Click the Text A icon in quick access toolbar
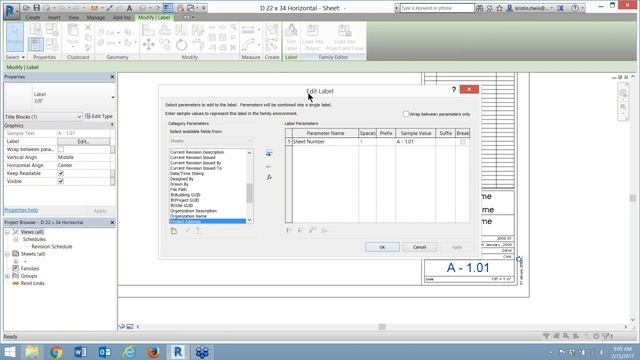Image resolution: width=640 pixels, height=360 pixels. coord(129,8)
